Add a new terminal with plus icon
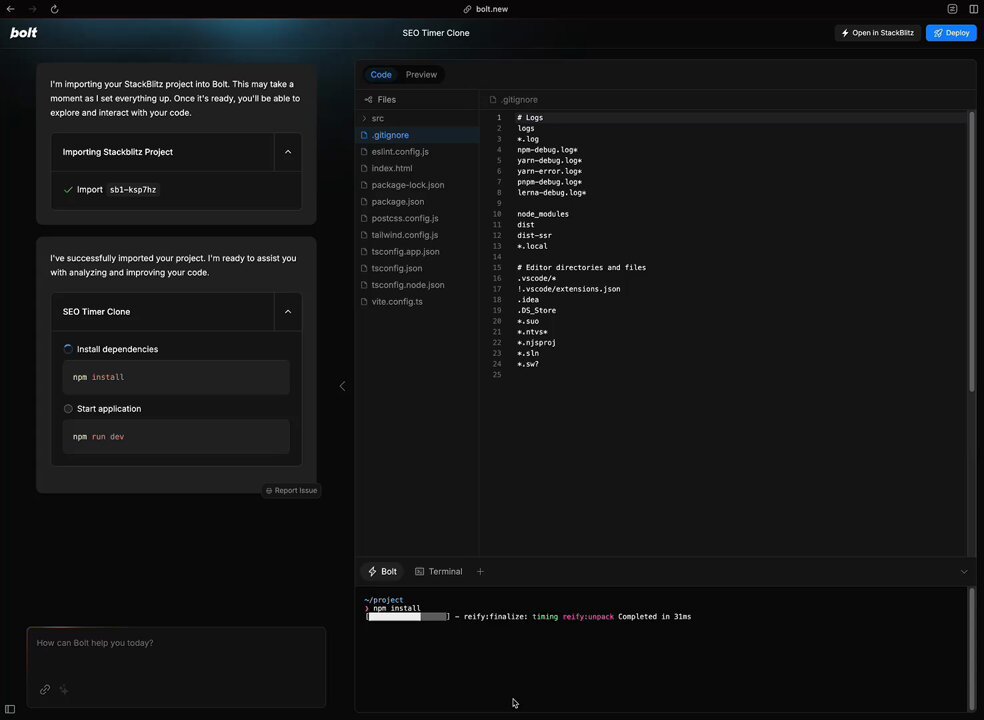The height and width of the screenshot is (720, 984). click(x=480, y=571)
